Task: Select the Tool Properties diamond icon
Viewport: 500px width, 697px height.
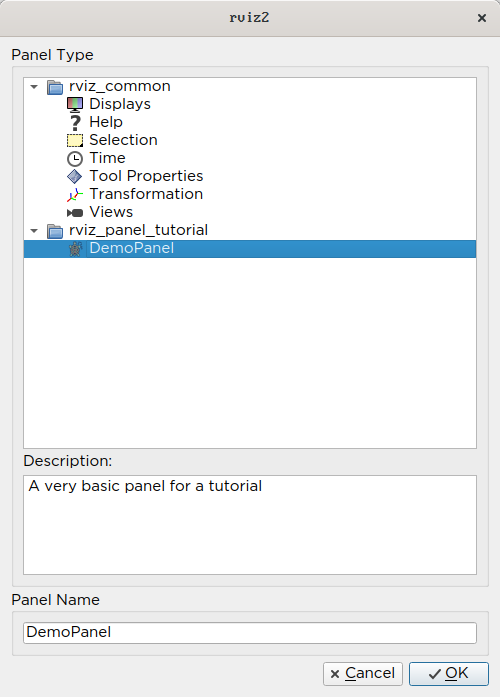Action: [x=75, y=176]
